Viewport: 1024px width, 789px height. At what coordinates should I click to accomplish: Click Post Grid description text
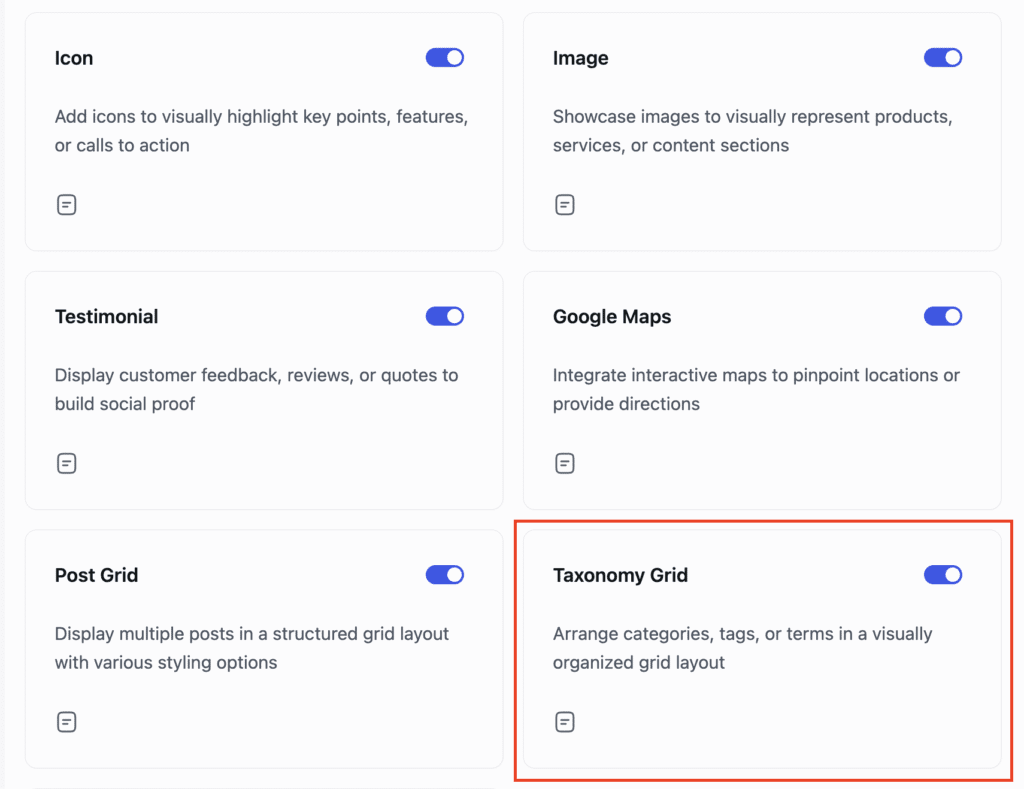pyautogui.click(x=252, y=648)
